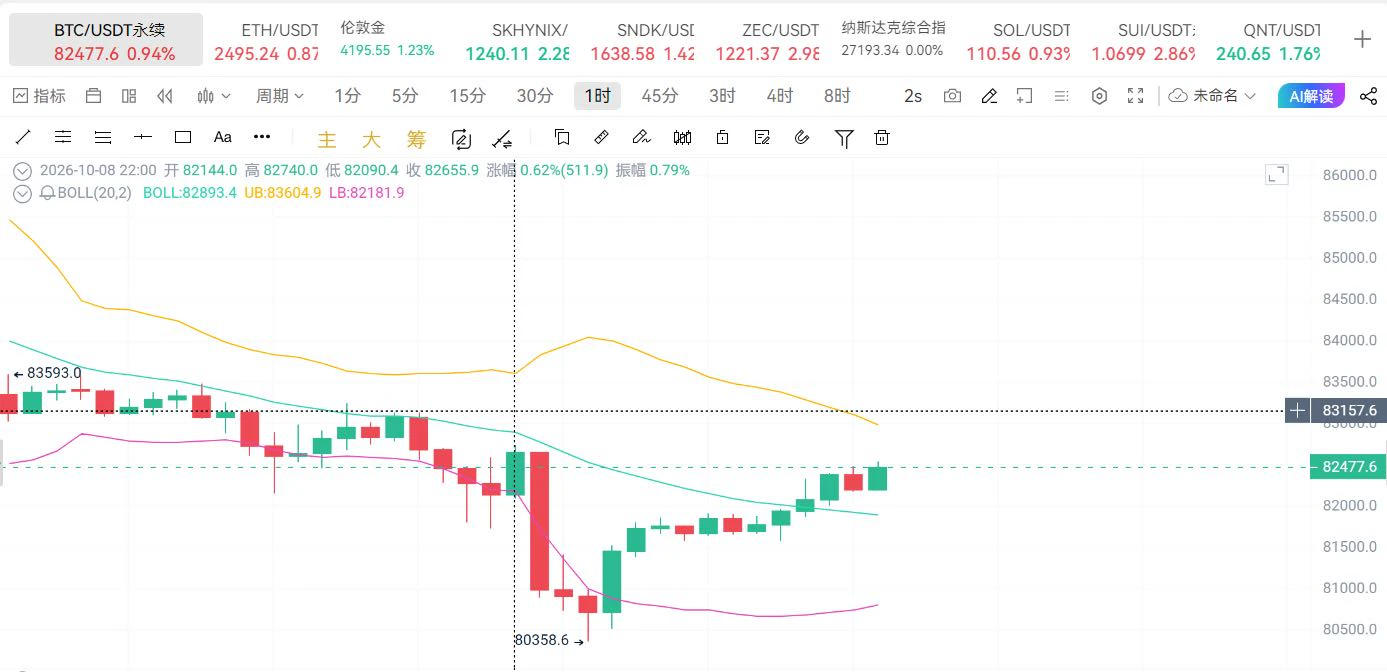Open the 指标 indicators button
The width and height of the screenshot is (1387, 672).
click(39, 96)
